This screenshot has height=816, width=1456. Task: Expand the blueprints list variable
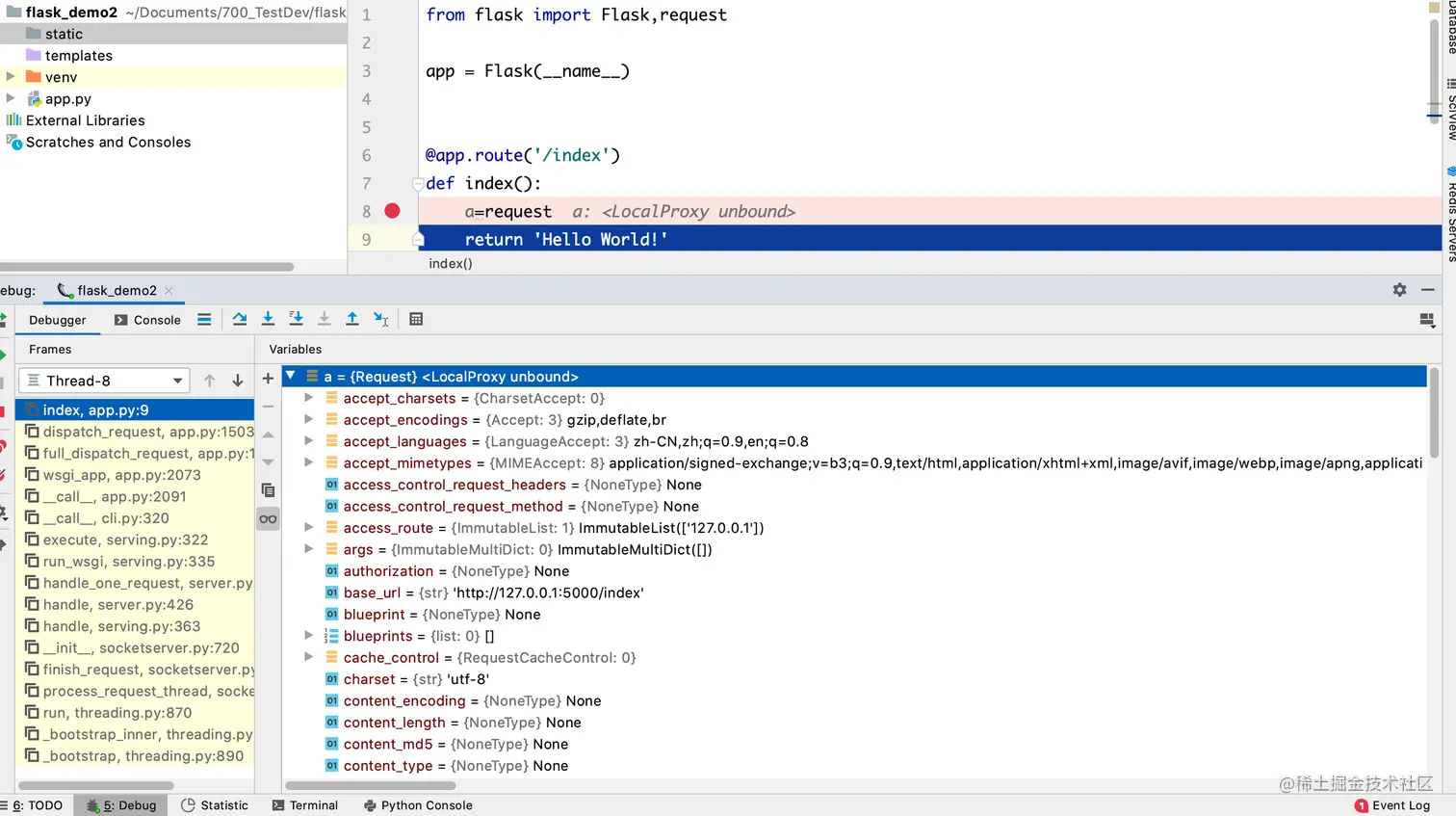(x=308, y=636)
